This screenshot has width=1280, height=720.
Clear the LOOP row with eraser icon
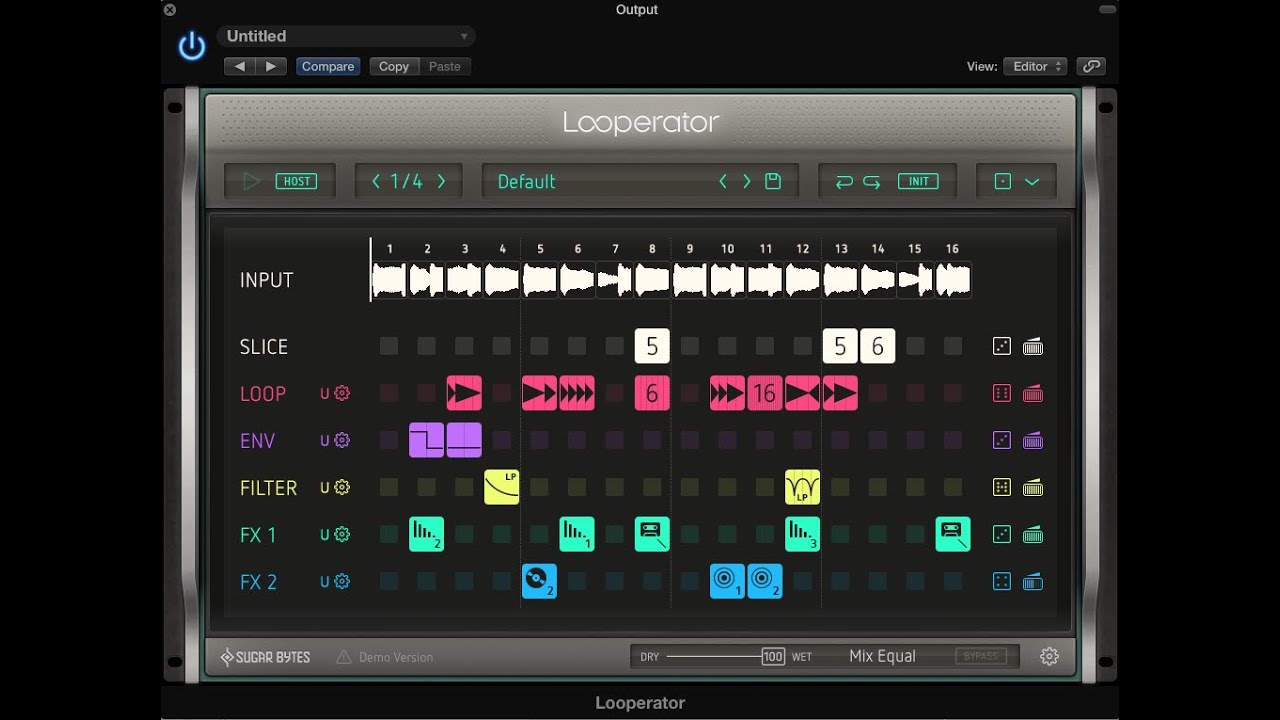[x=1033, y=393]
